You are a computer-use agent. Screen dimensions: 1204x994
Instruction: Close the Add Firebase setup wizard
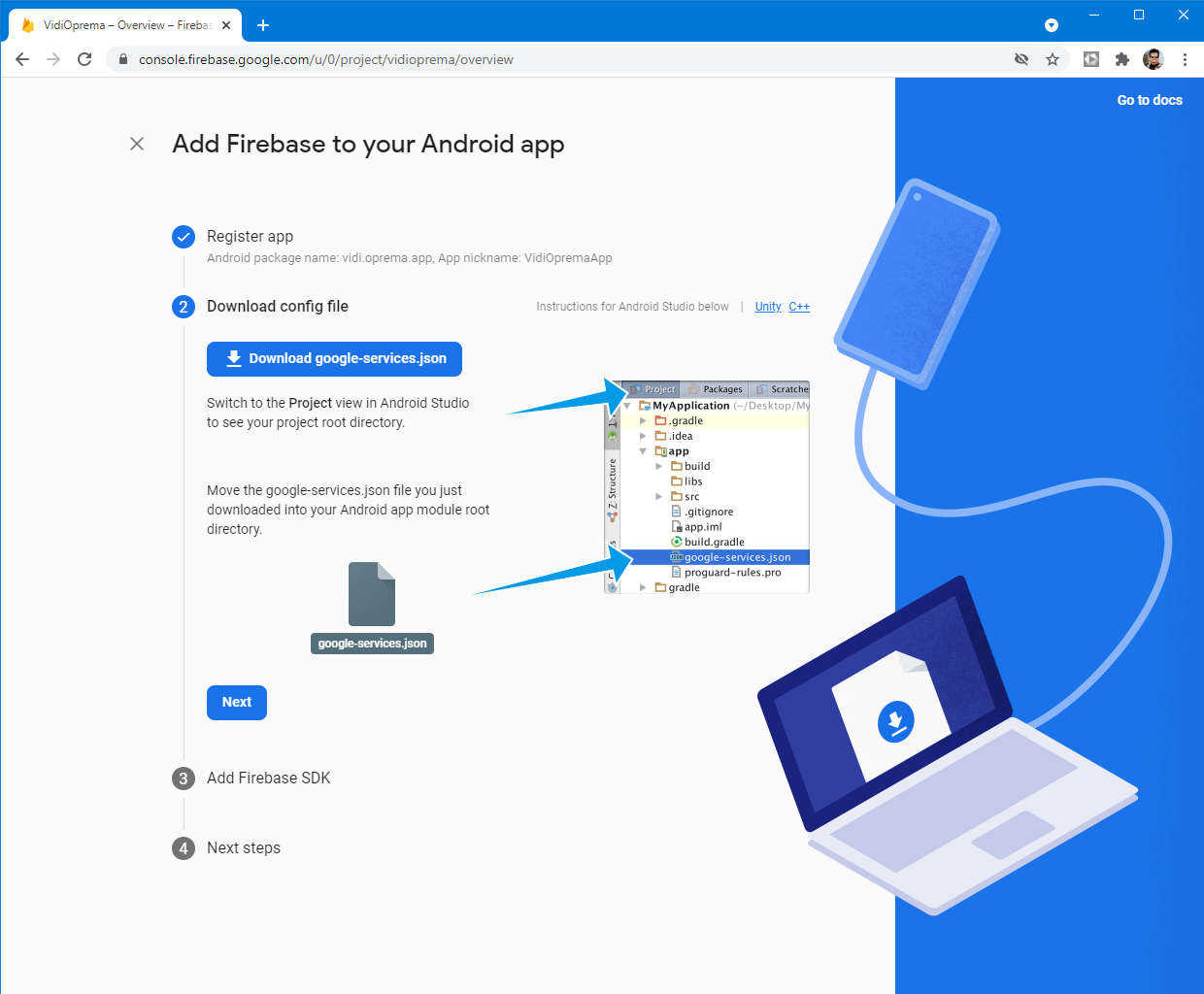point(137,144)
